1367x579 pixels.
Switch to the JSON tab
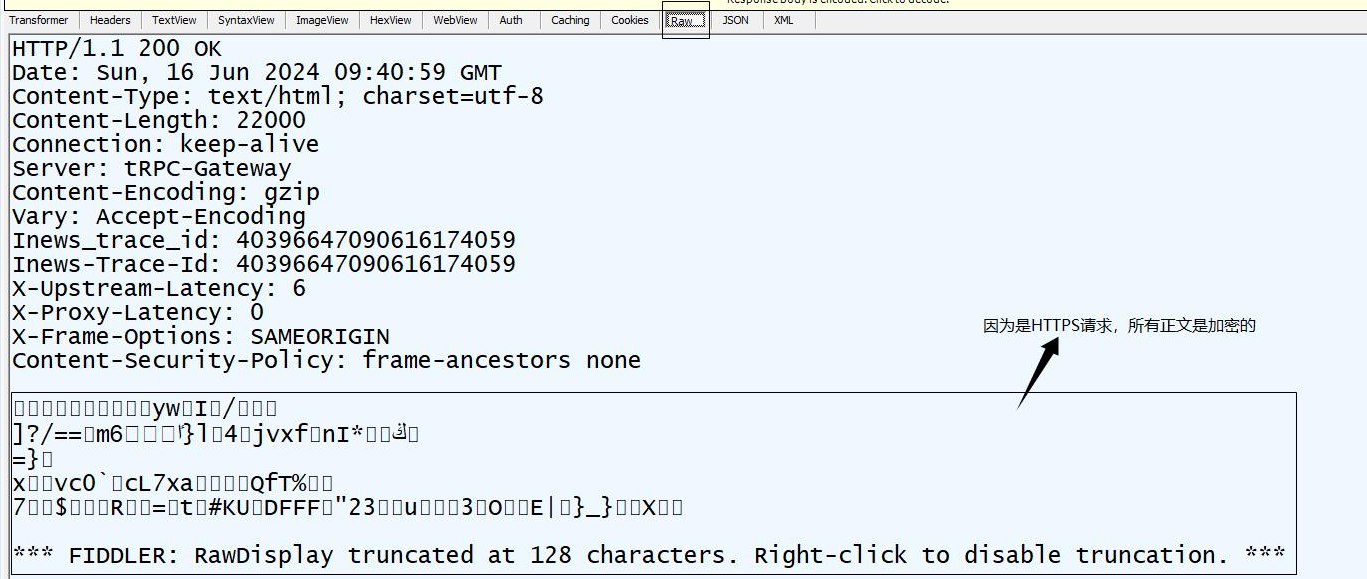click(735, 20)
